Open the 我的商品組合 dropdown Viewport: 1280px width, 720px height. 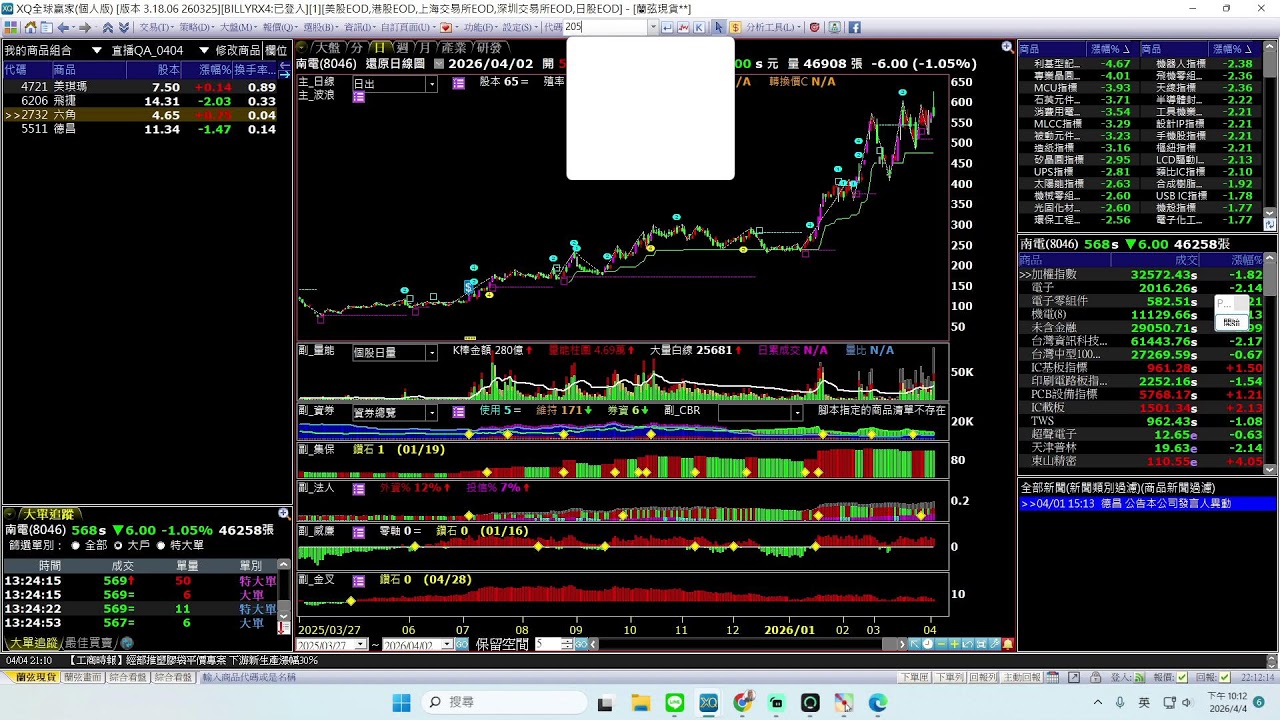coord(97,50)
